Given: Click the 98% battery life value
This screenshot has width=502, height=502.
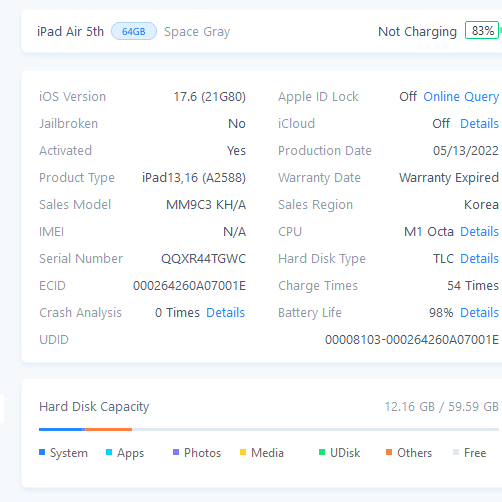Looking at the screenshot, I should 441,313.
